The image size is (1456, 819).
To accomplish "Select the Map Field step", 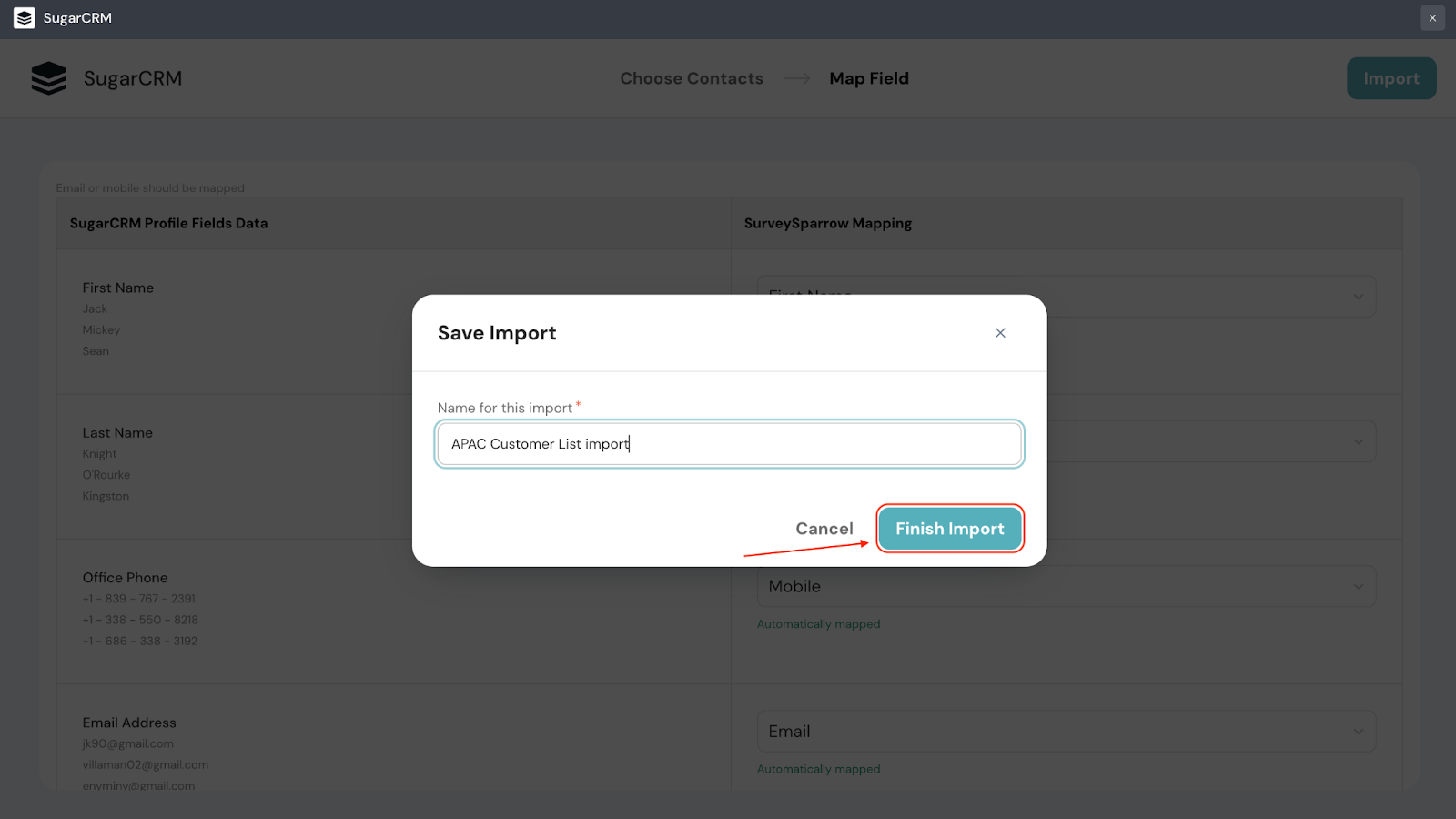I will (x=869, y=79).
